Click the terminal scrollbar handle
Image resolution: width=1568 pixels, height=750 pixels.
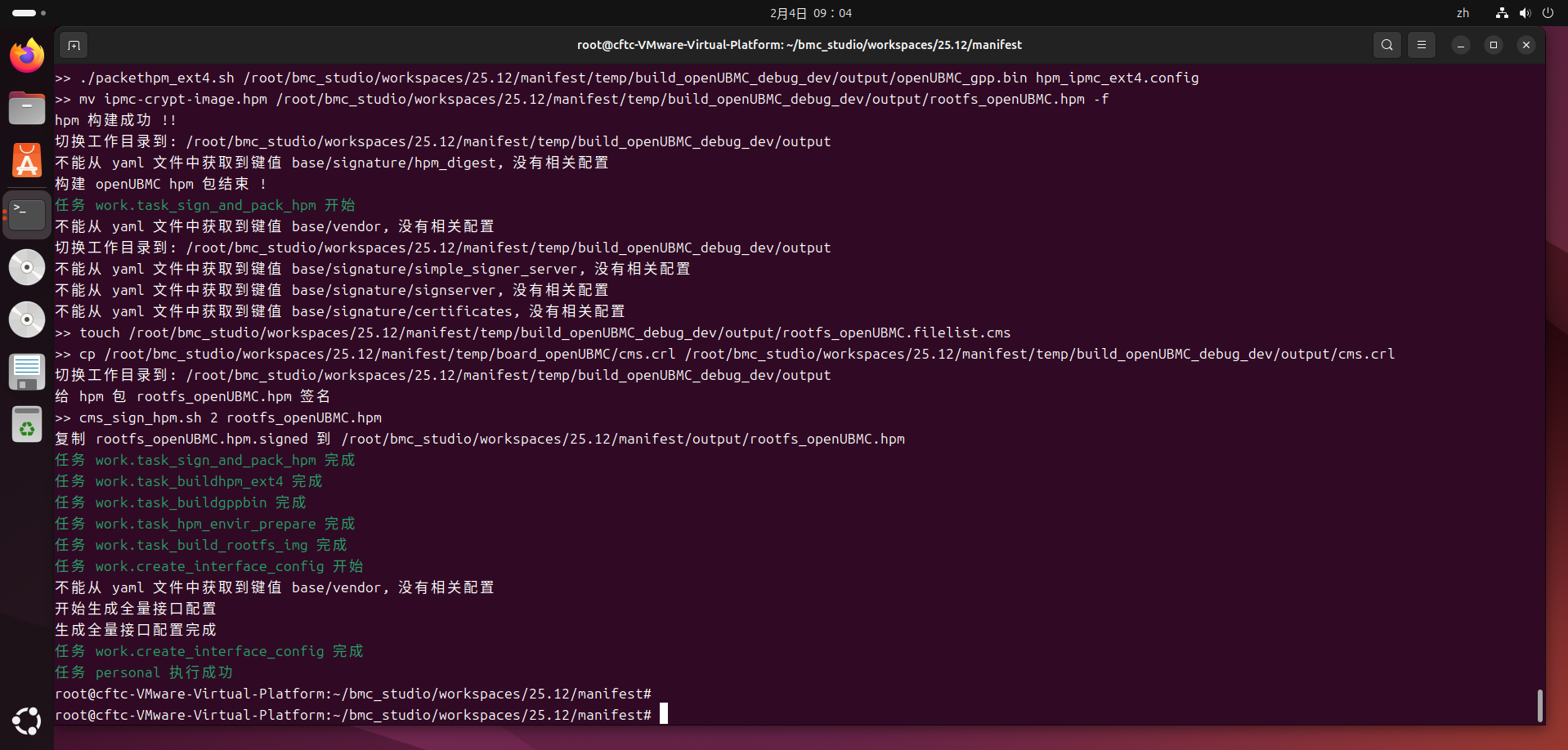[x=1540, y=705]
